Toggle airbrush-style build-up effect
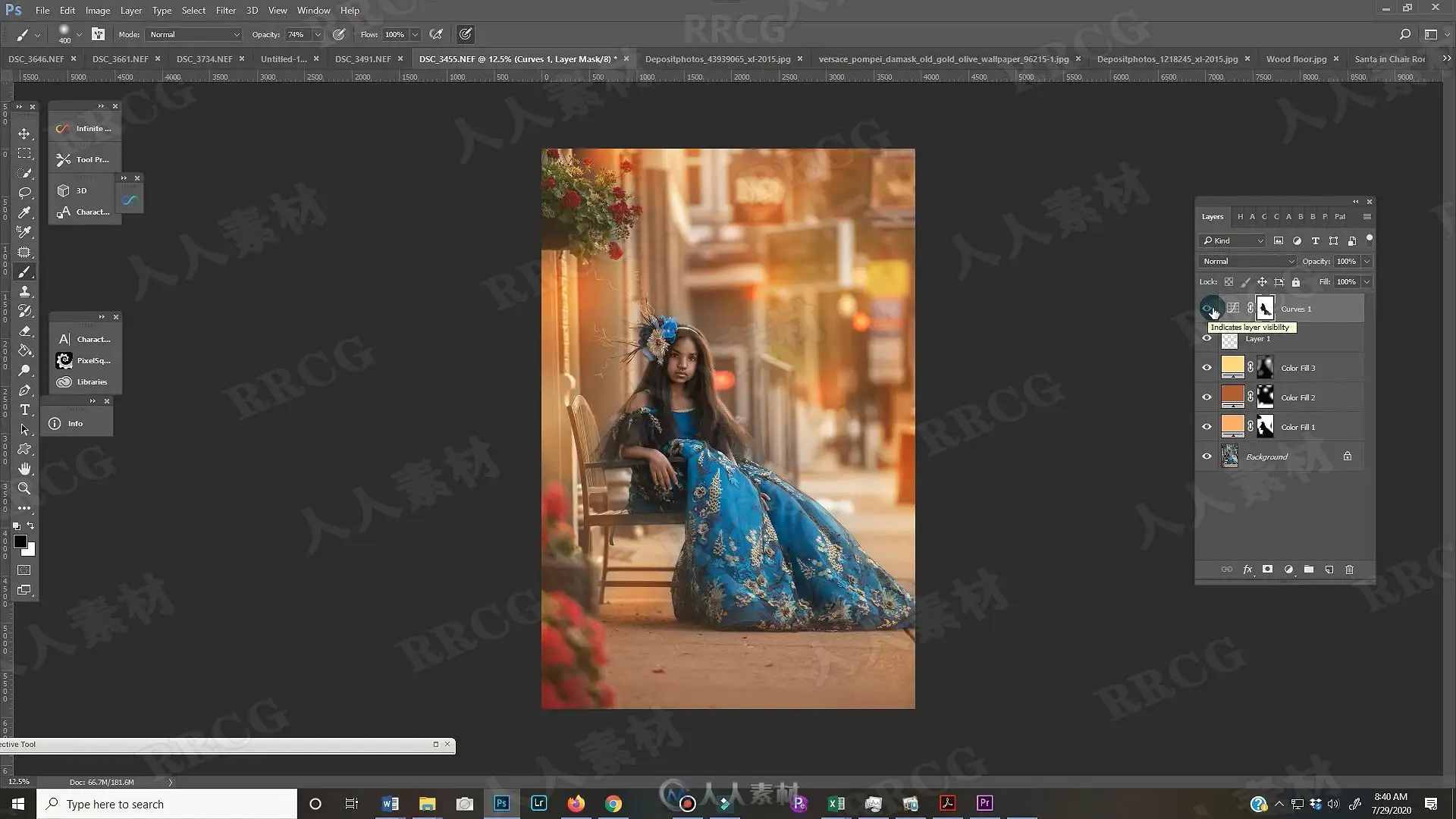The height and width of the screenshot is (819, 1456). point(436,34)
